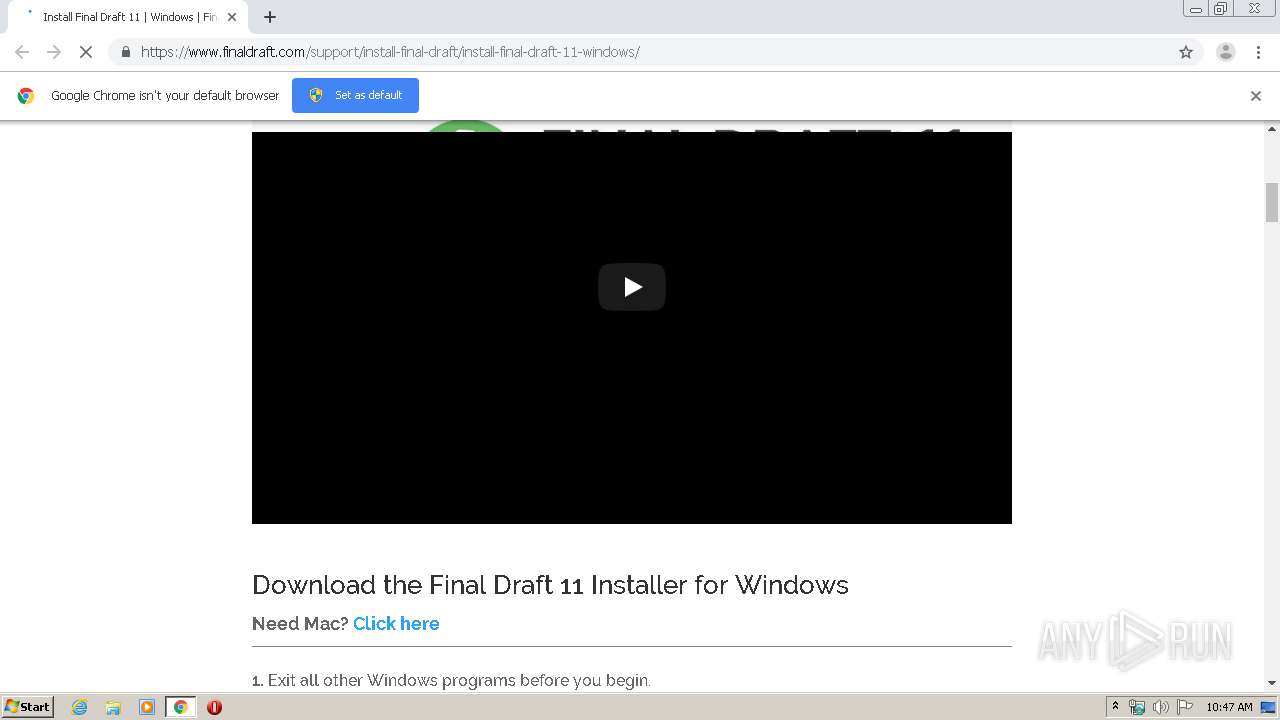The height and width of the screenshot is (720, 1280).
Task: Click 'Google Chrome isn't your default browser' text
Action: (165, 96)
